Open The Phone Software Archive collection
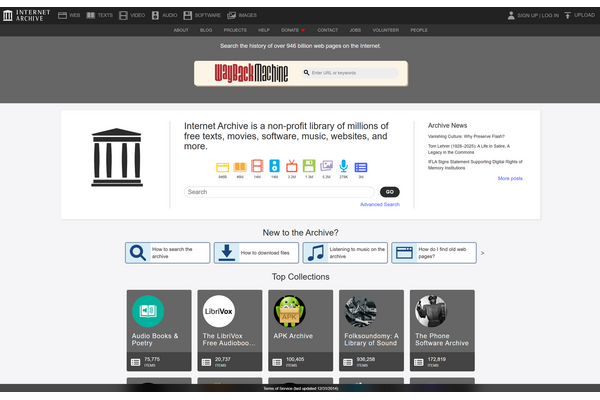The height and width of the screenshot is (400, 600). pos(442,330)
